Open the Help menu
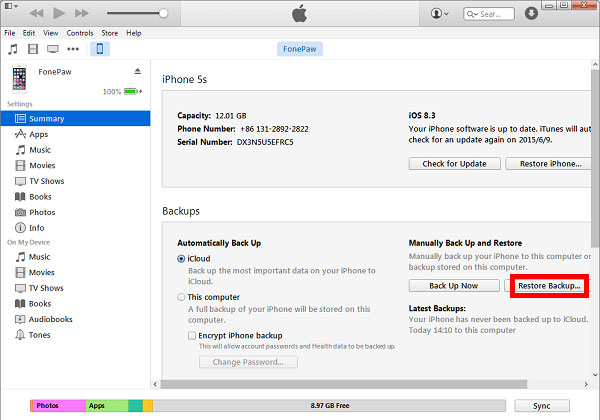The image size is (600, 420). coord(134,33)
